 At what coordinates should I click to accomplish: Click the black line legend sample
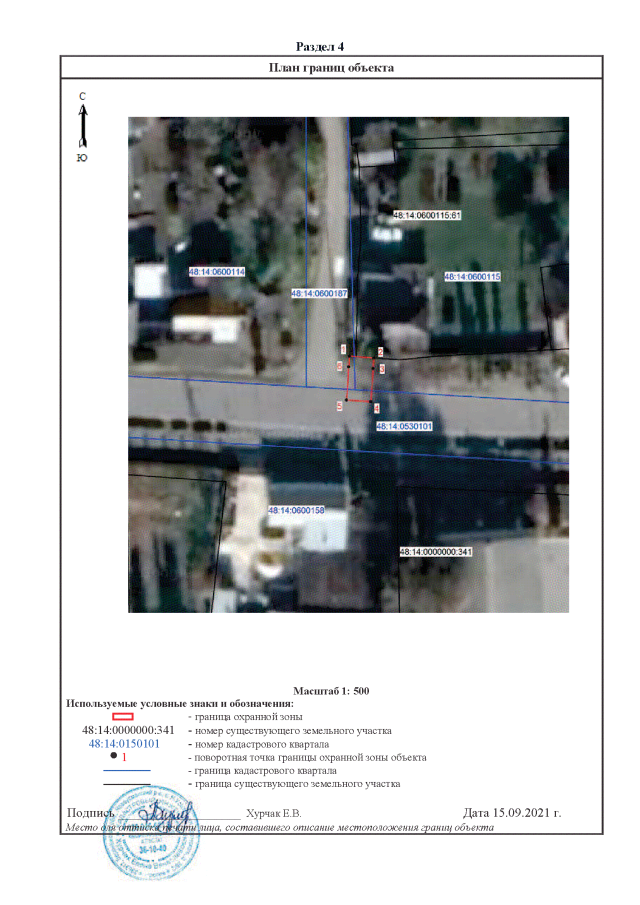click(x=126, y=785)
